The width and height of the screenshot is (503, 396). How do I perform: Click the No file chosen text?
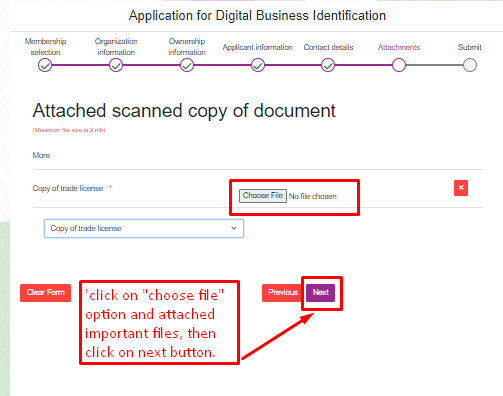313,196
